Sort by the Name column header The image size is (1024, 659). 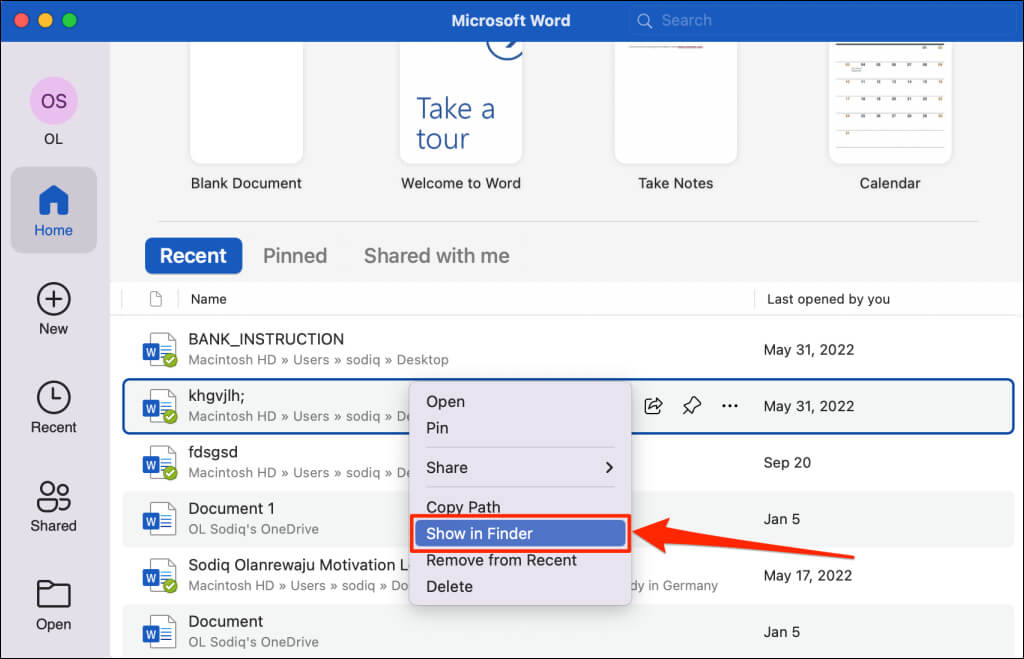[x=209, y=299]
